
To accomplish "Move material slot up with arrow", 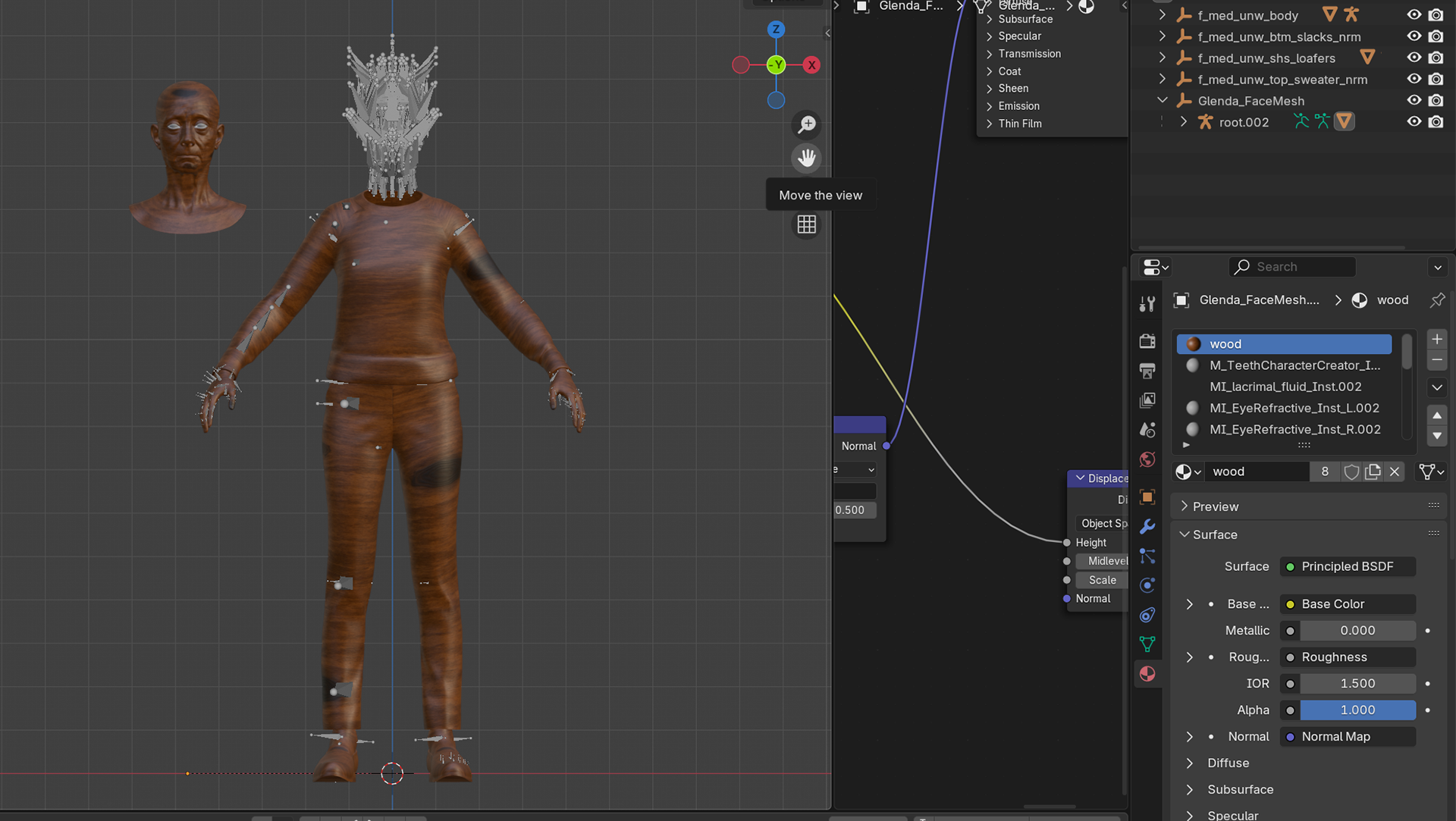I will [x=1437, y=415].
